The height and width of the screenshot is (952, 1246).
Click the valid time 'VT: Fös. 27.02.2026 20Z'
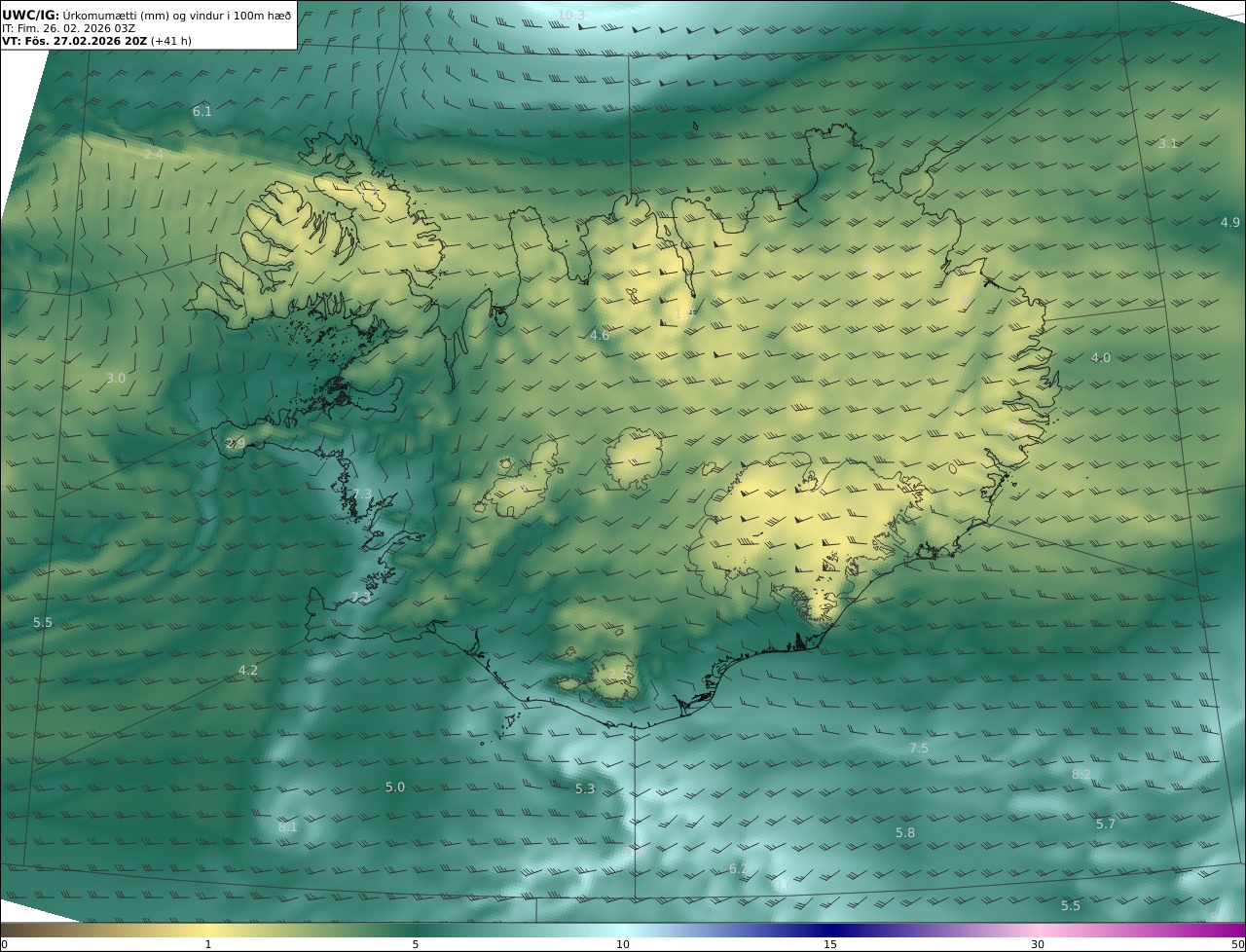[75, 42]
